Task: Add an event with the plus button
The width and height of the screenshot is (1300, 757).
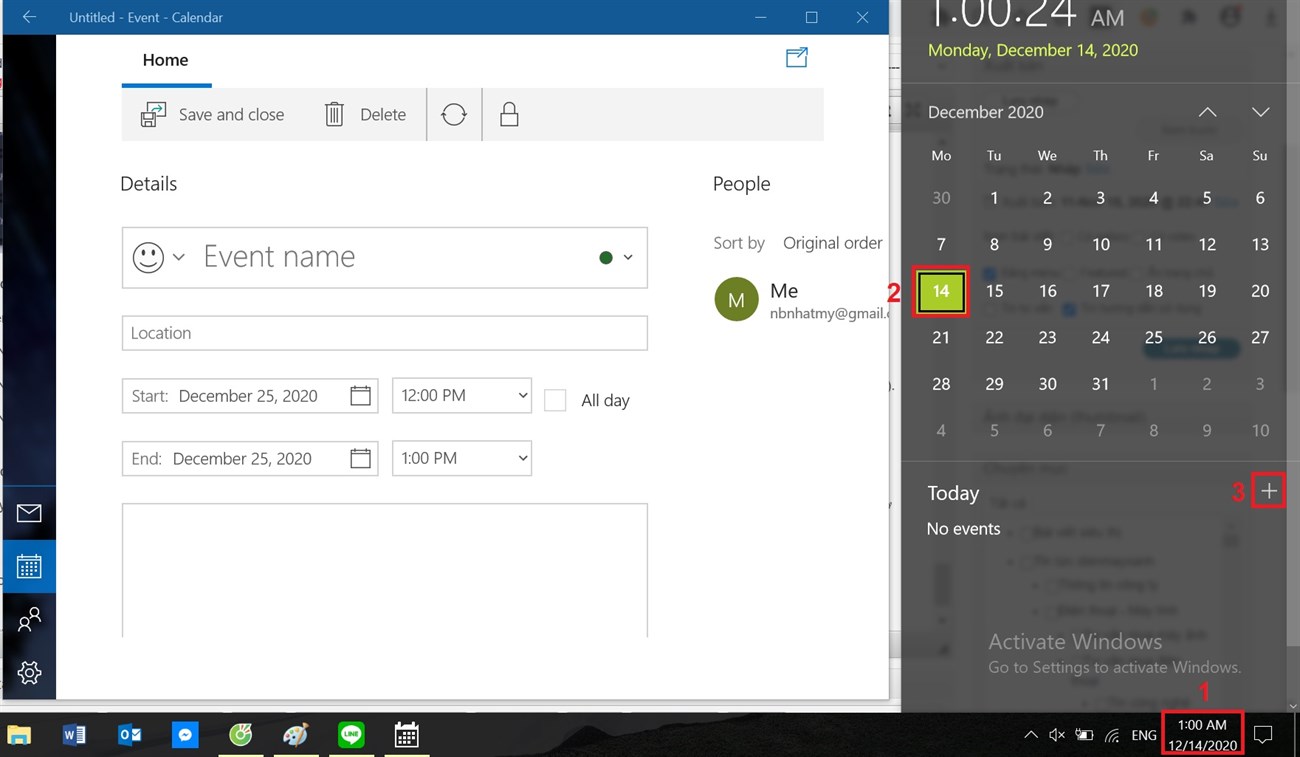Action: (x=1269, y=491)
